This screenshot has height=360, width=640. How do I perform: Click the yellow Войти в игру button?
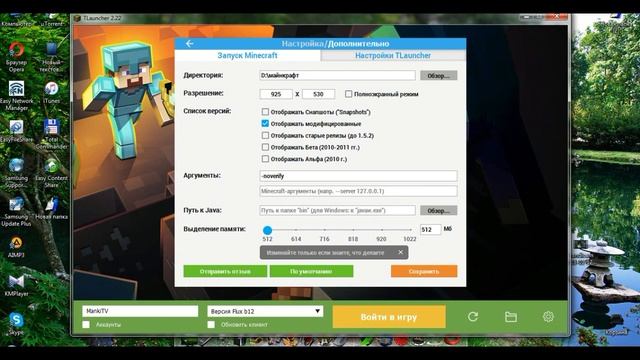[389, 317]
